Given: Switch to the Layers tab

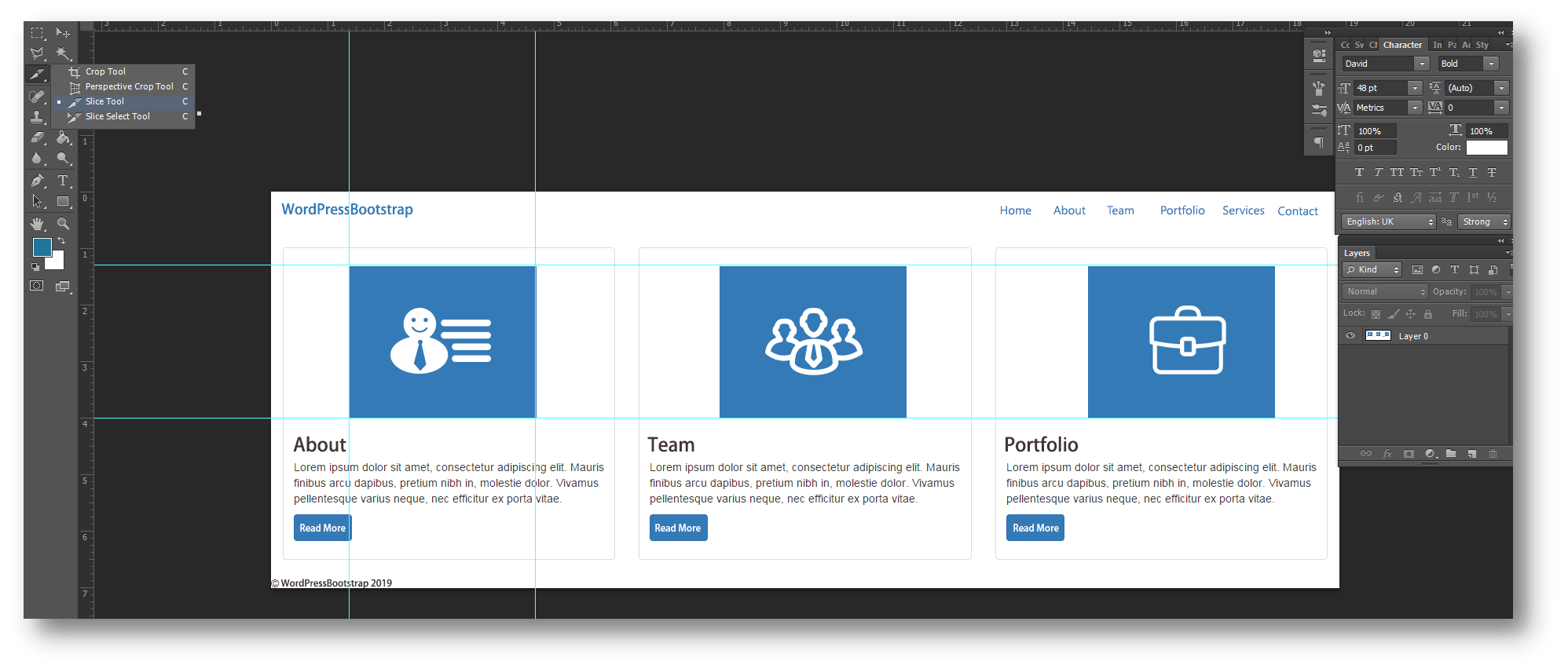Looking at the screenshot, I should tap(1357, 253).
